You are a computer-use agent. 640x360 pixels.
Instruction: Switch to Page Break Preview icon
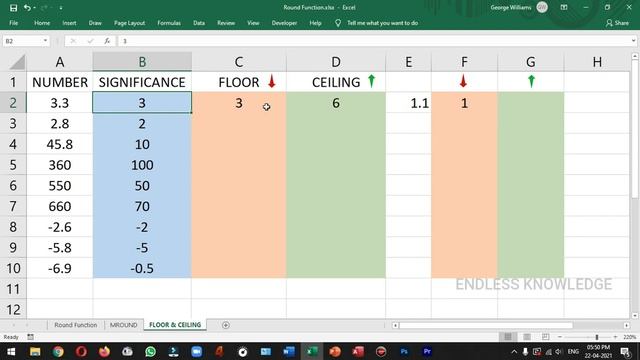click(x=545, y=337)
